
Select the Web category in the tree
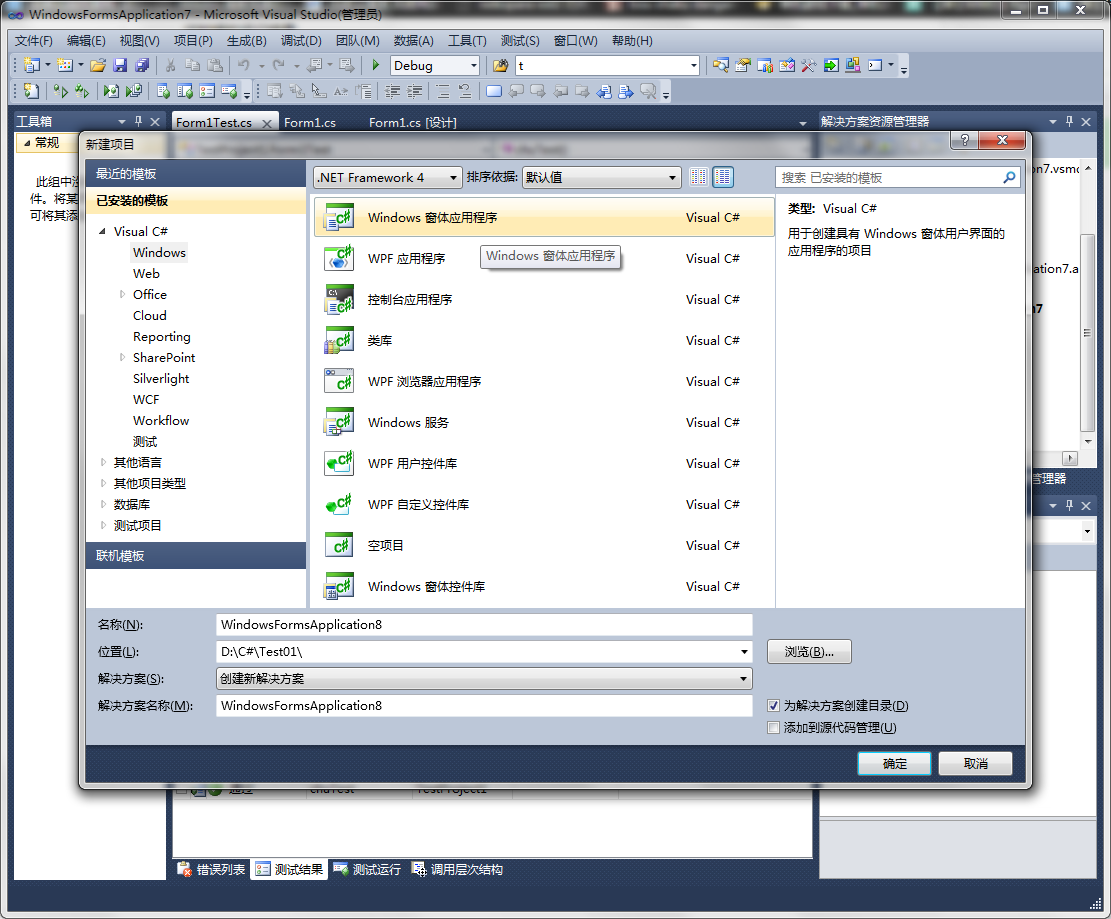146,274
